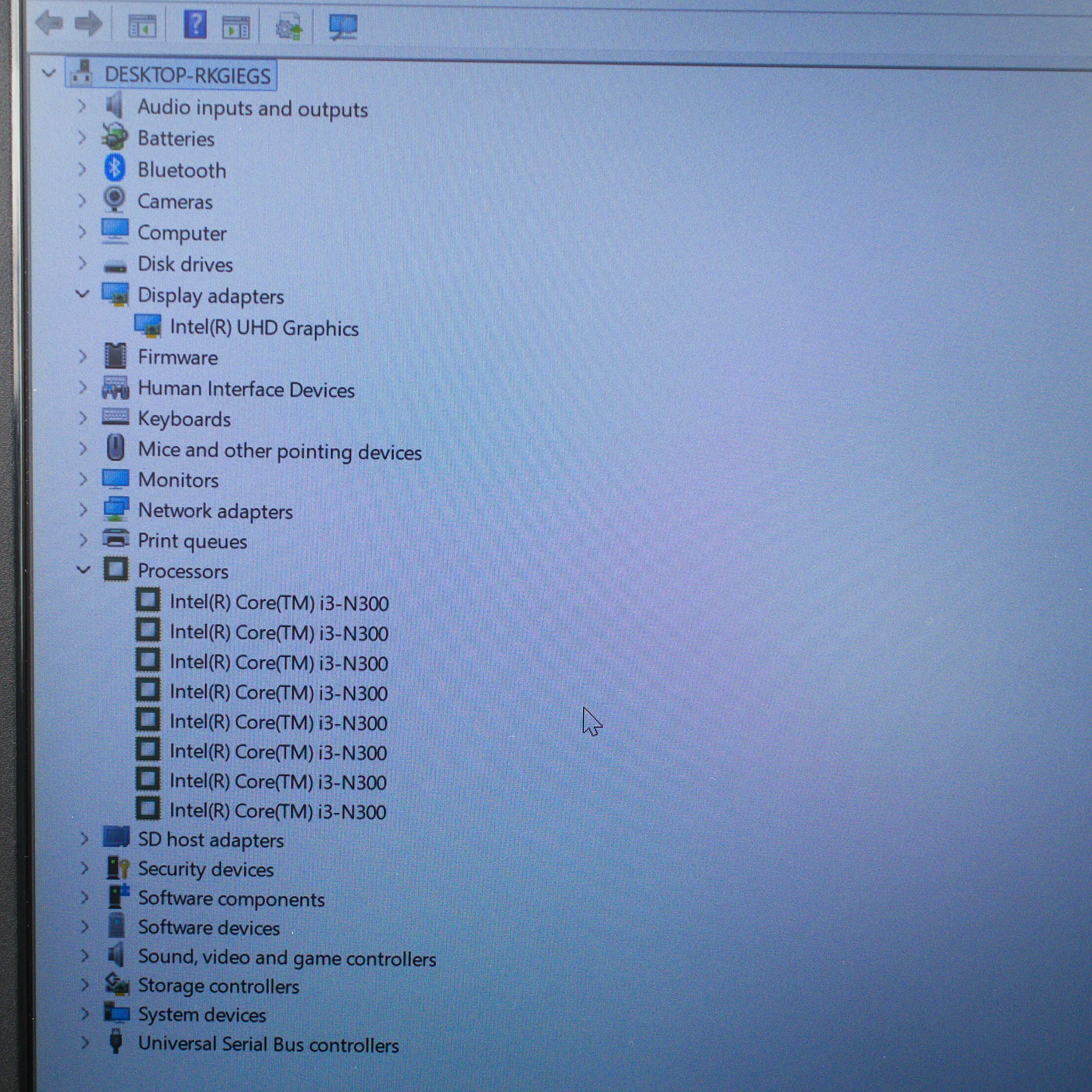Select Sound, video and game controllers

[287, 958]
